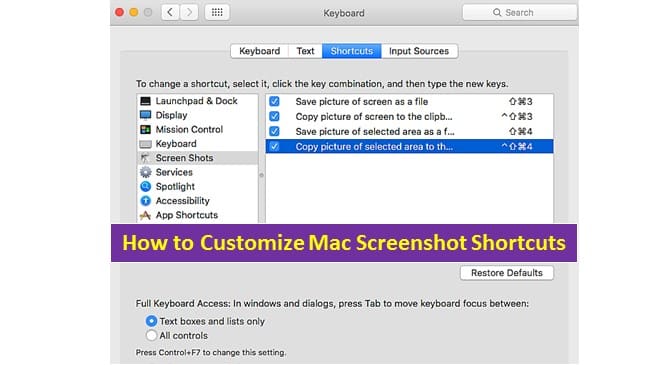
Task: Click in the Search field
Action: (519, 12)
